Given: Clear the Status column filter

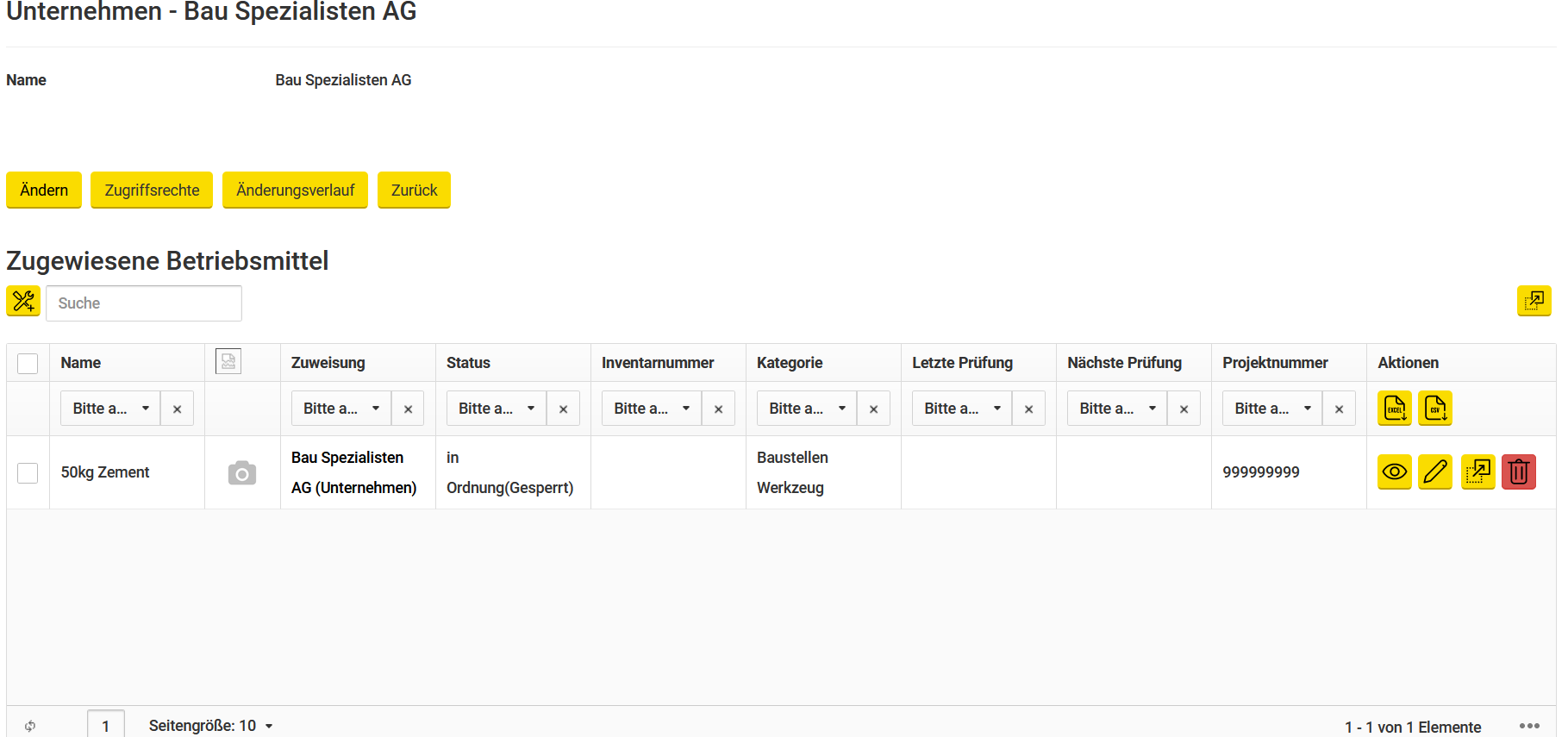Looking at the screenshot, I should [563, 409].
